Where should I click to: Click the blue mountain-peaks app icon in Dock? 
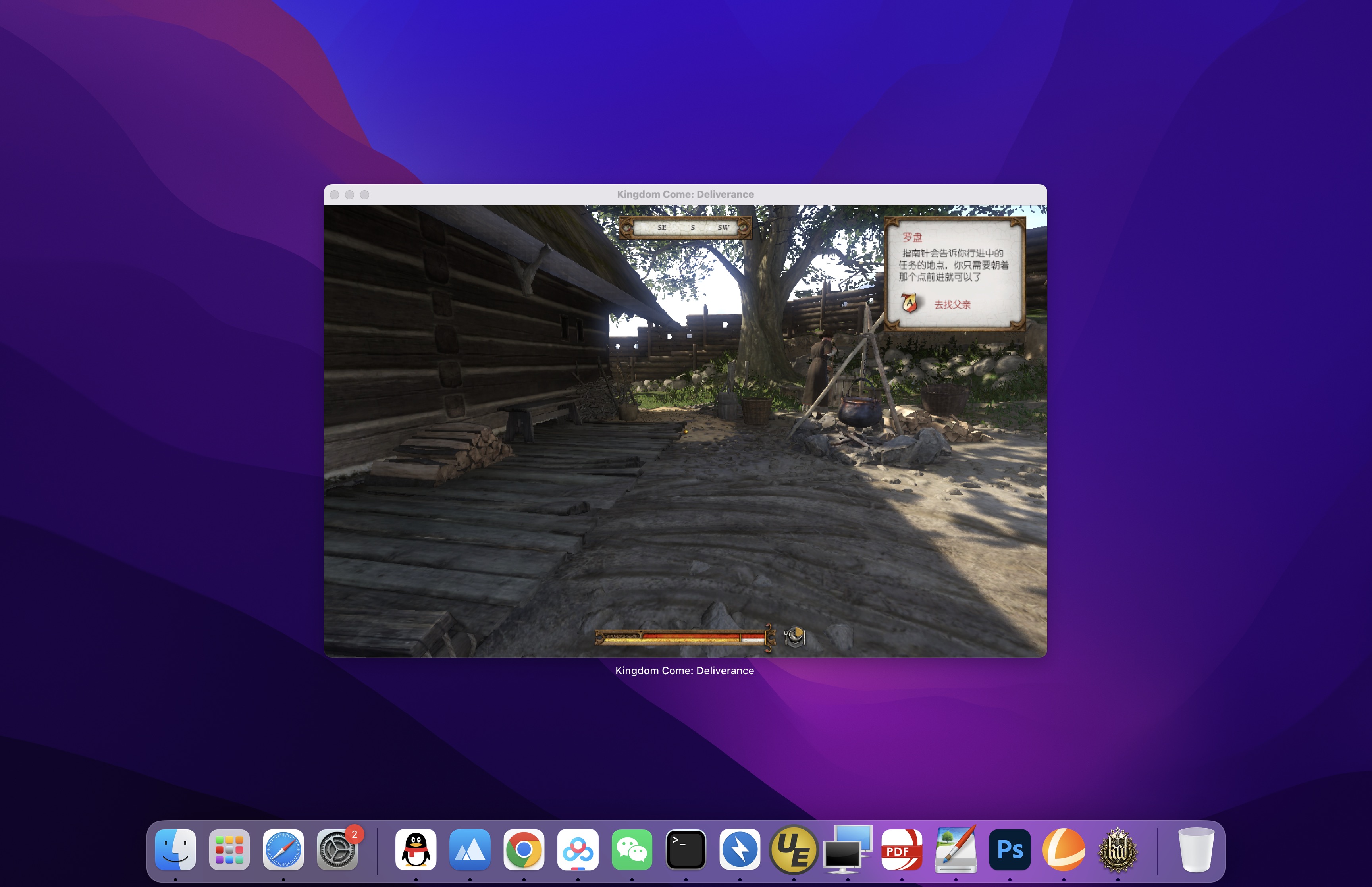tap(470, 850)
